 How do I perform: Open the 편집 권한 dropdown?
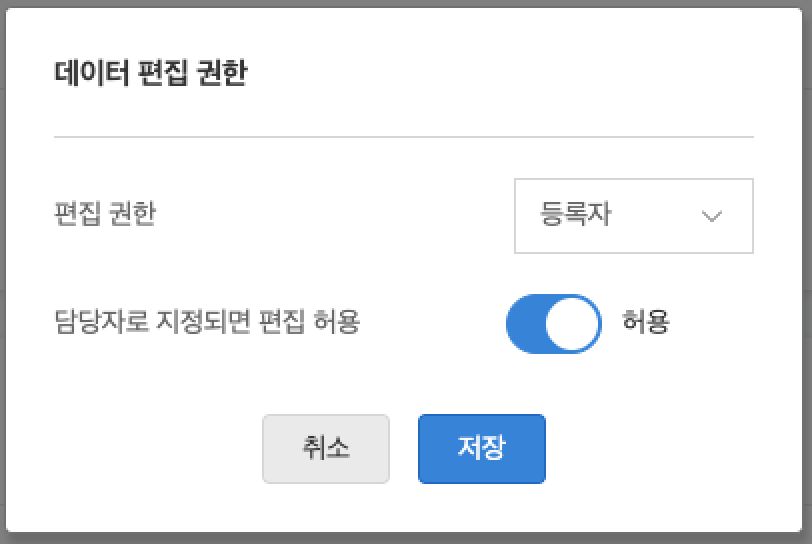633,216
